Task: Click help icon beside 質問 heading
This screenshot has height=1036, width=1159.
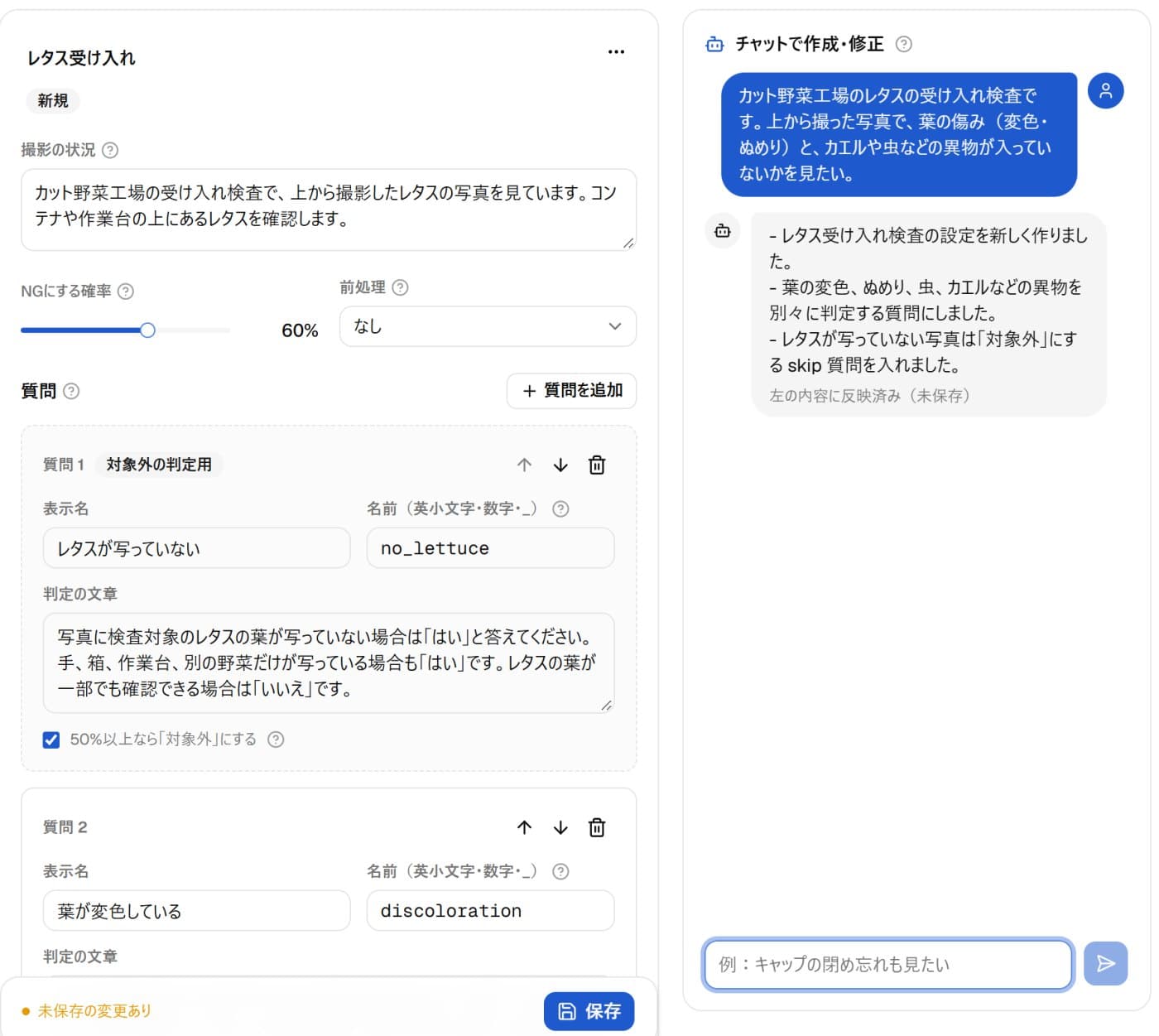Action: [71, 391]
